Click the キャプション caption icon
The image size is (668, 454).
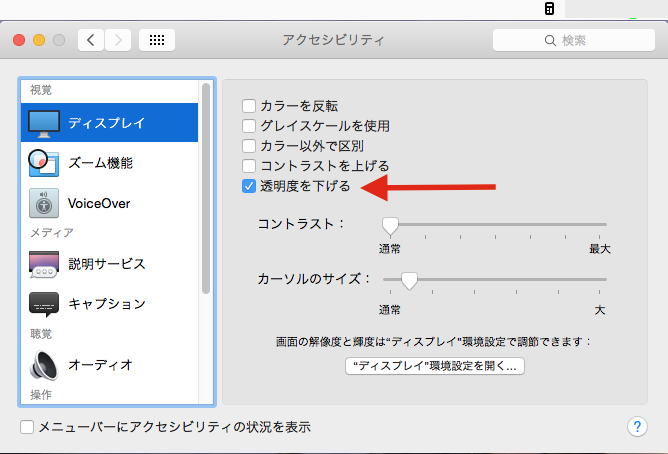pyautogui.click(x=44, y=304)
